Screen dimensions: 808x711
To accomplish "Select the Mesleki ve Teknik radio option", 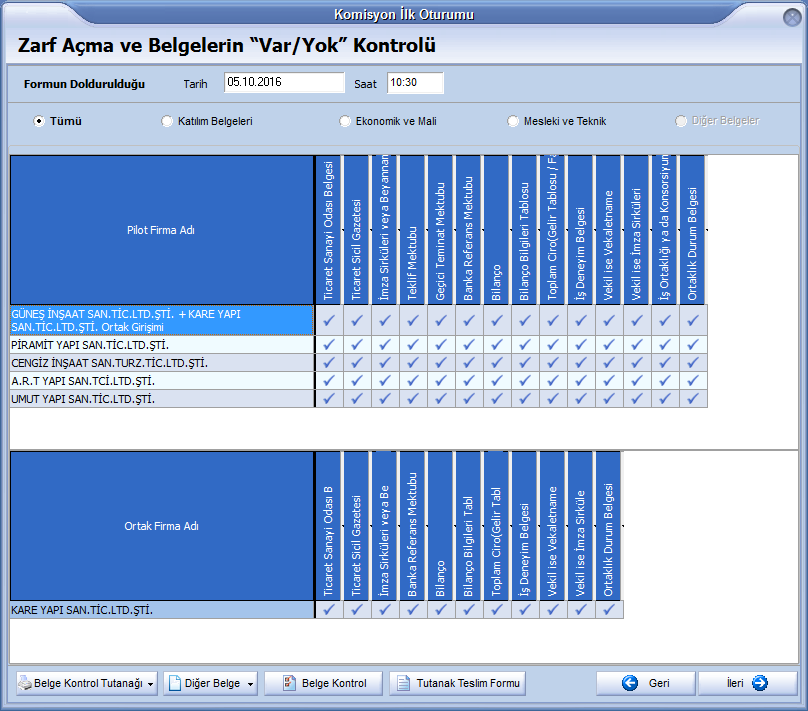I will coord(513,121).
